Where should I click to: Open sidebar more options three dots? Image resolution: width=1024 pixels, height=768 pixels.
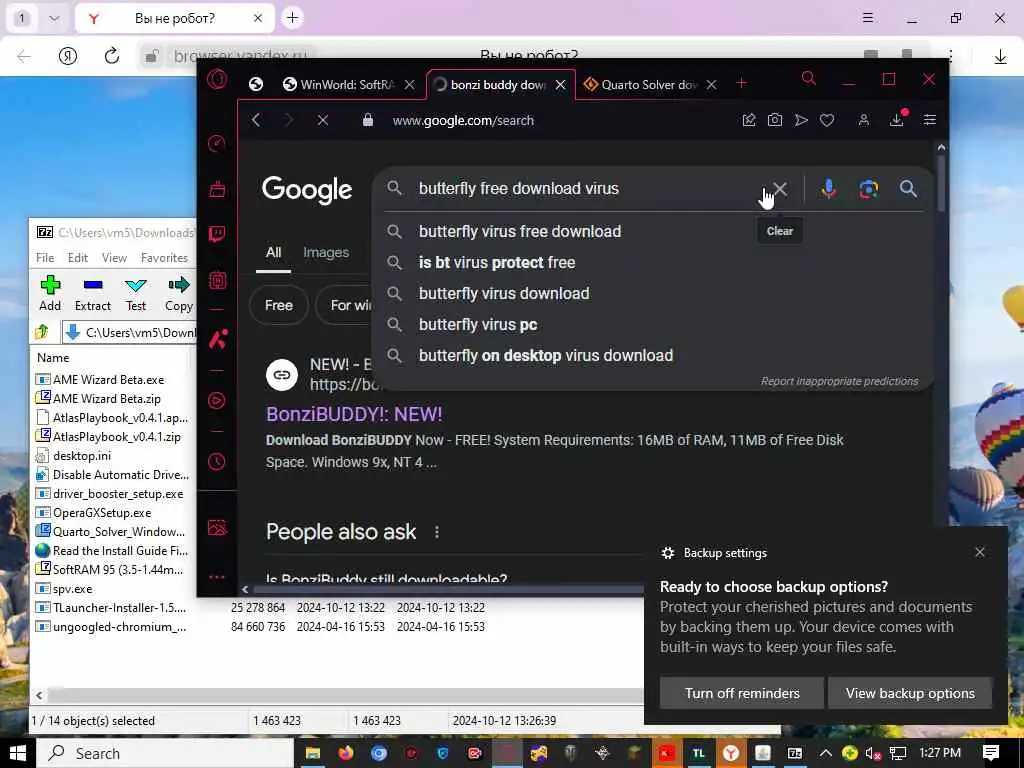pos(217,577)
